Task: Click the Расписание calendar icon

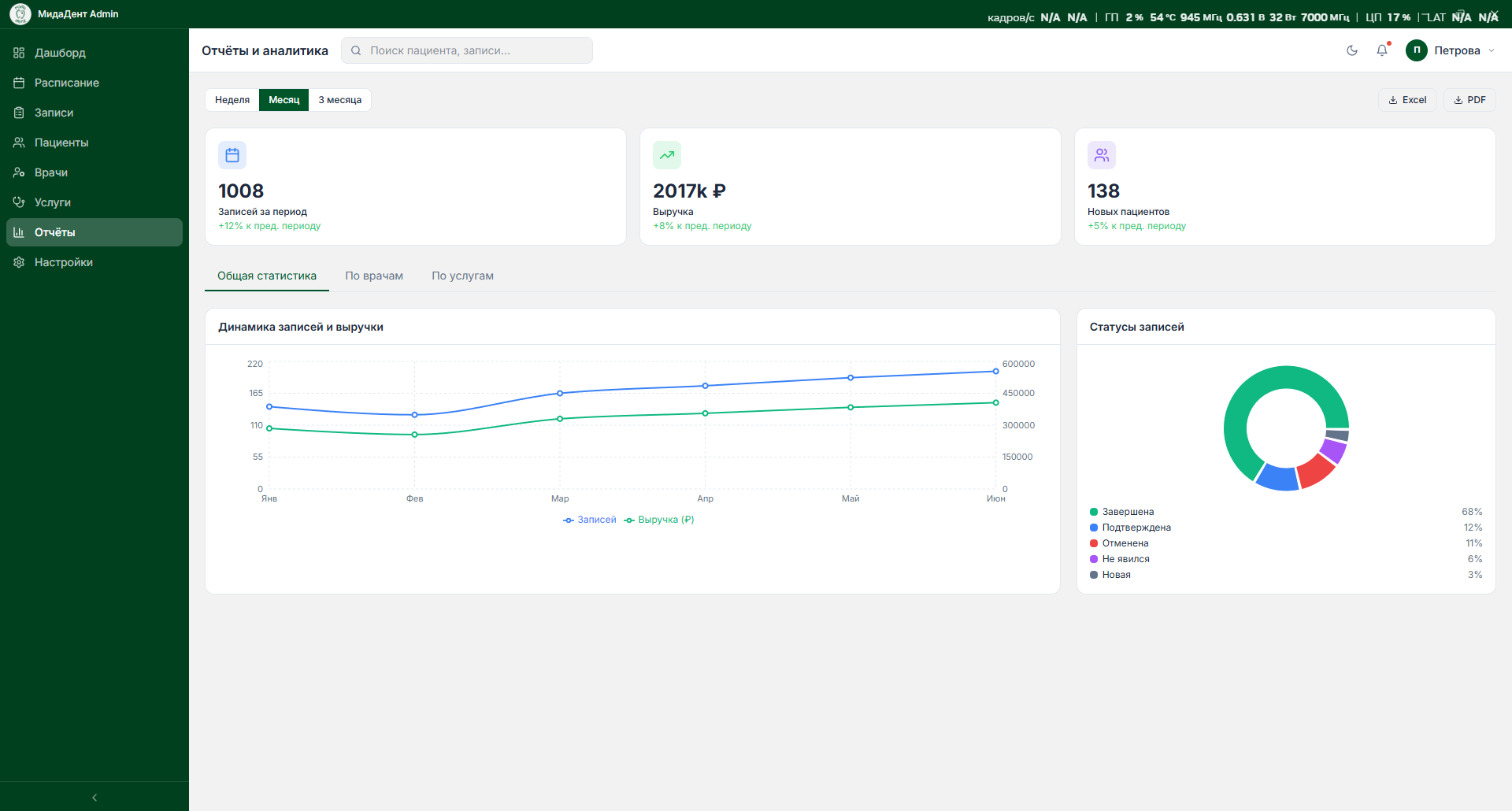Action: [x=19, y=83]
